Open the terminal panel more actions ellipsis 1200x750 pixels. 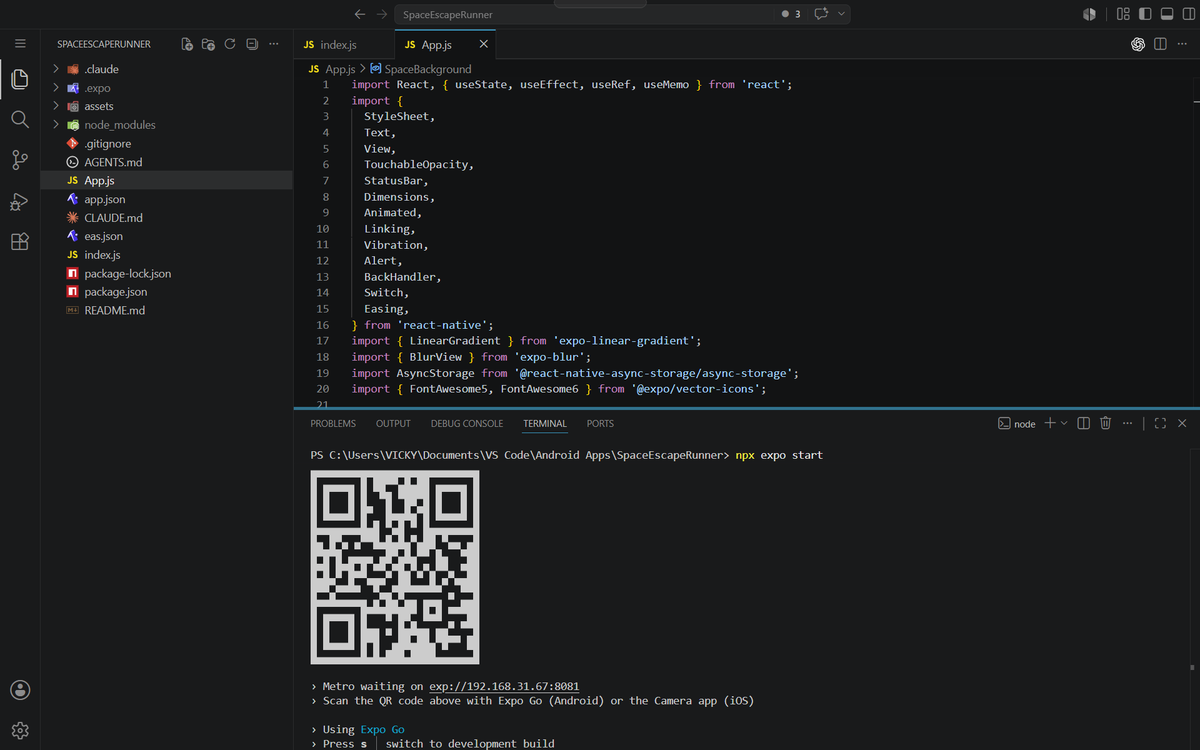coord(1127,423)
